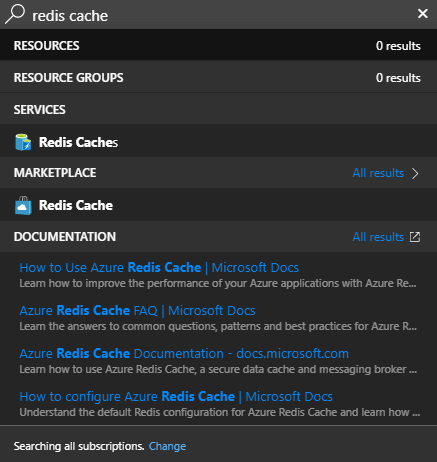Open How to configure Azure Redis Cache
The image size is (437, 462).
(176, 397)
